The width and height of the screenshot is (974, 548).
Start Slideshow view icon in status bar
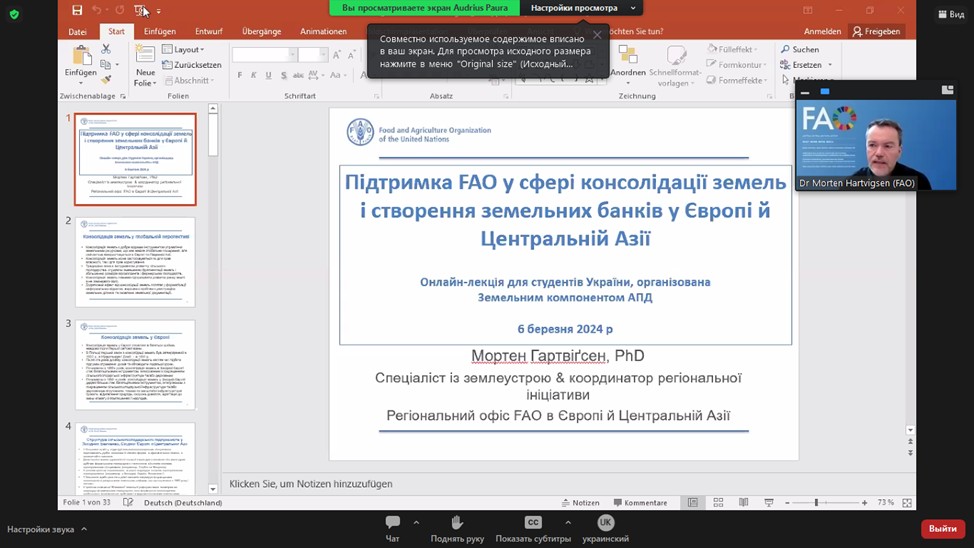pyautogui.click(x=769, y=503)
